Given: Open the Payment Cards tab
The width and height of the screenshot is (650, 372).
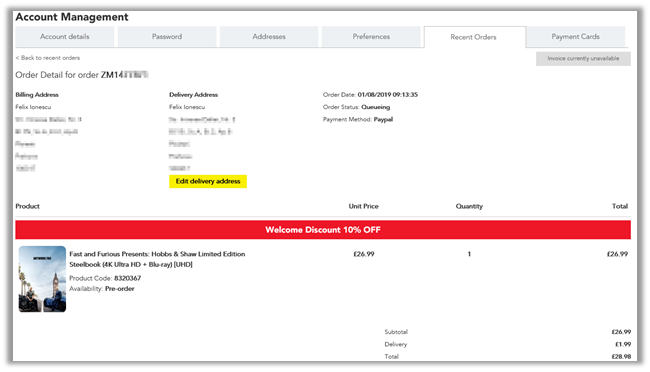Looking at the screenshot, I should pyautogui.click(x=575, y=36).
